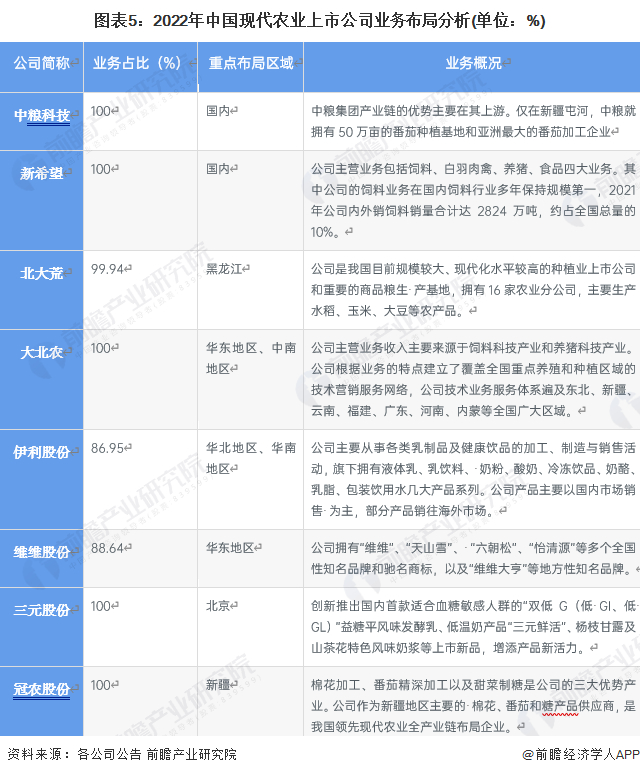Click the 公司简称 column header
The image size is (640, 775).
(42, 67)
